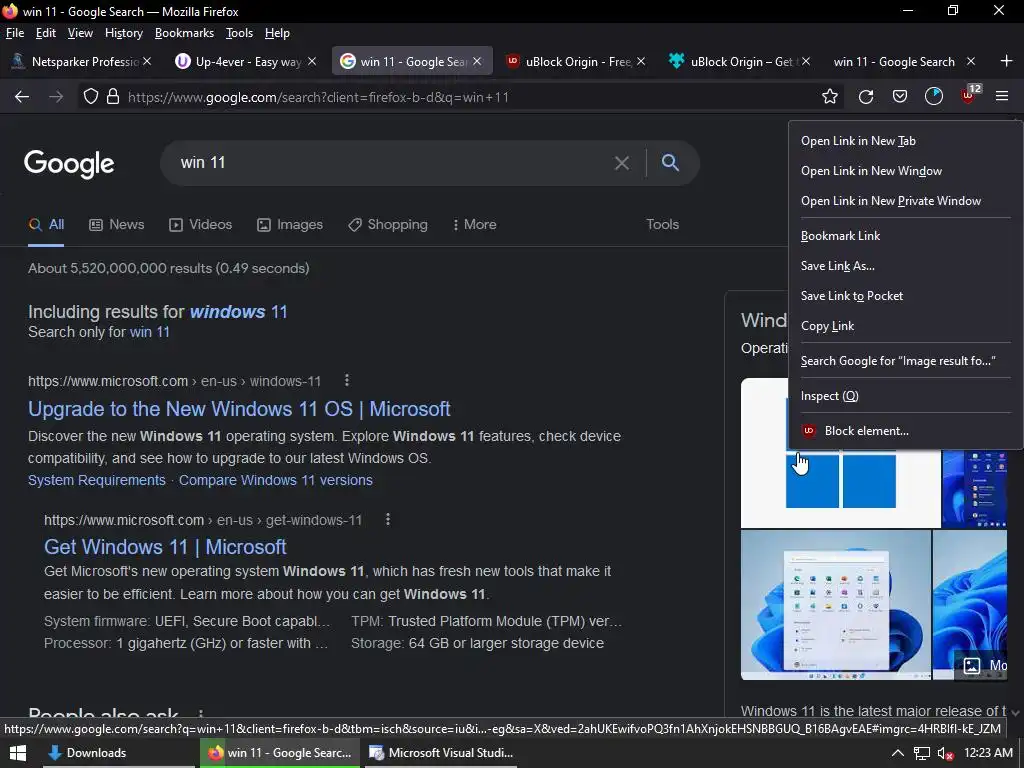Select Save Link to Pocket
This screenshot has height=768, width=1024.
tap(905, 296)
